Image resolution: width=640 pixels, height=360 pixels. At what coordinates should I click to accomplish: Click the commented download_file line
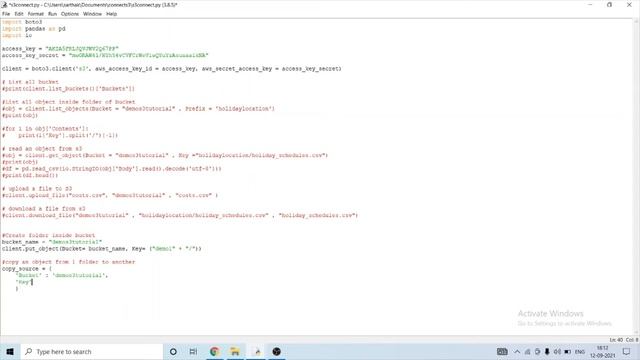coord(180,215)
